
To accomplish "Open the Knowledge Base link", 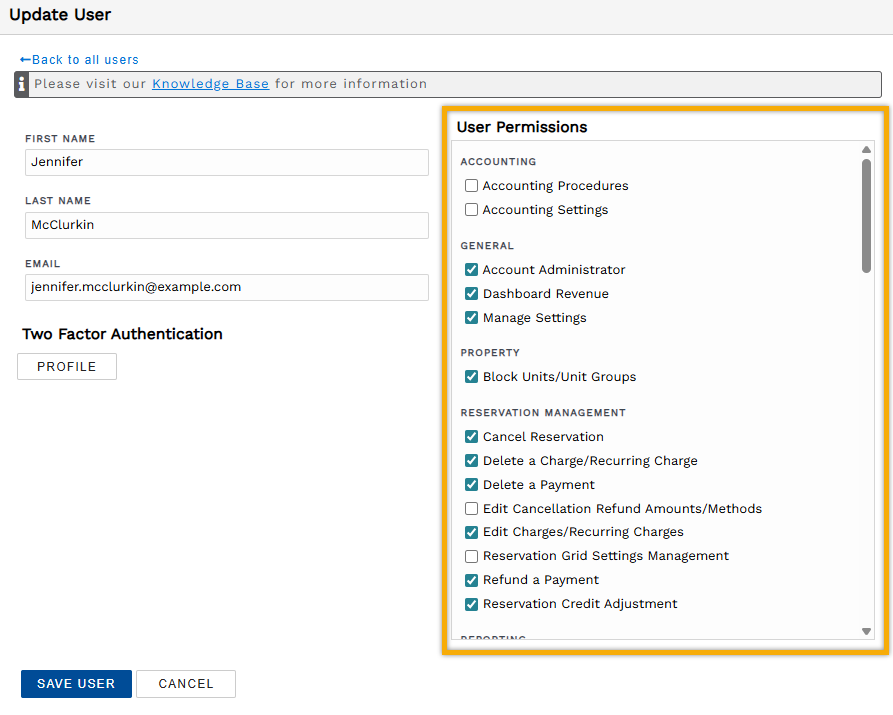I will (210, 84).
